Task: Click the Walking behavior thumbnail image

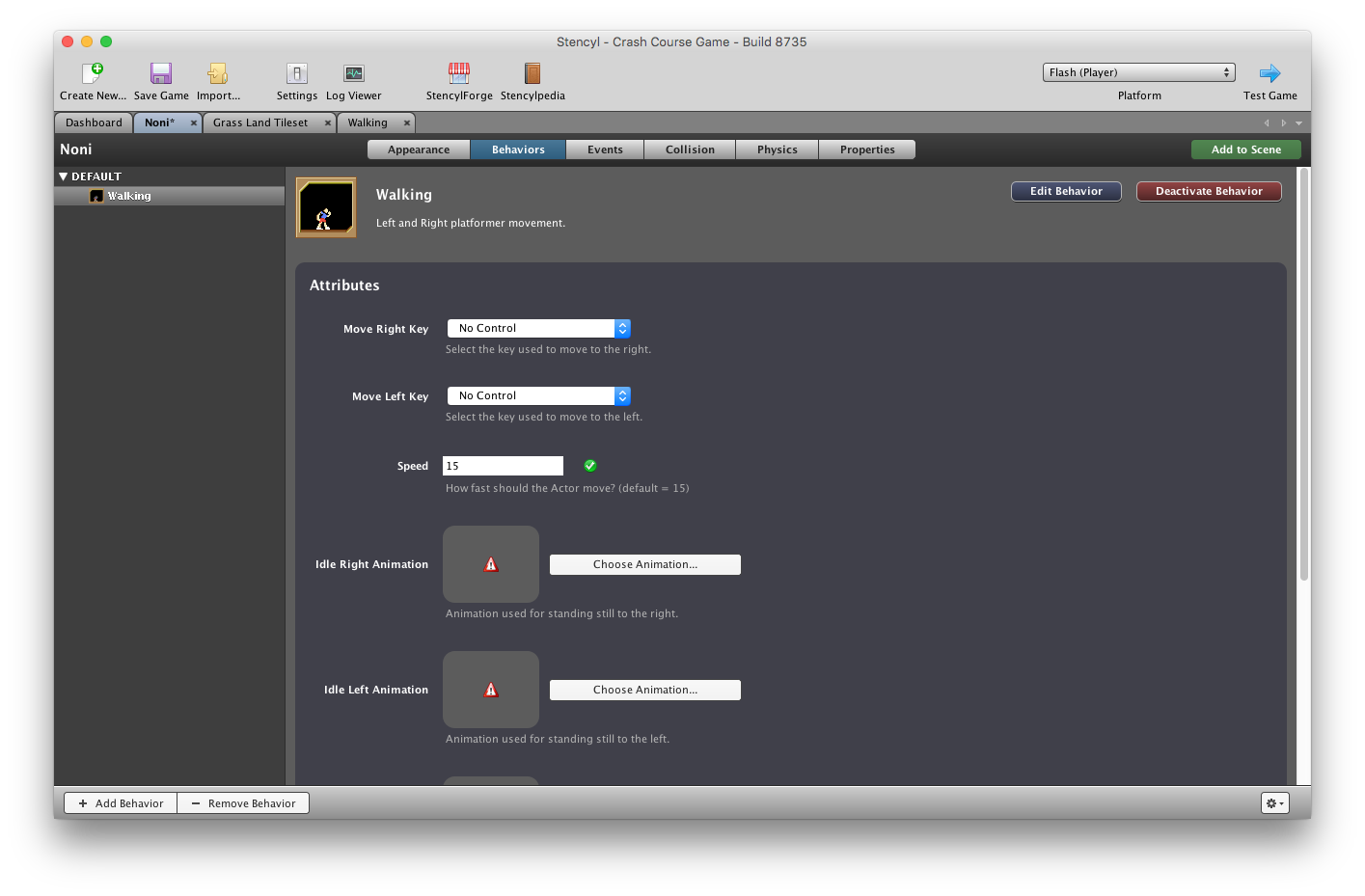Action: point(326,207)
